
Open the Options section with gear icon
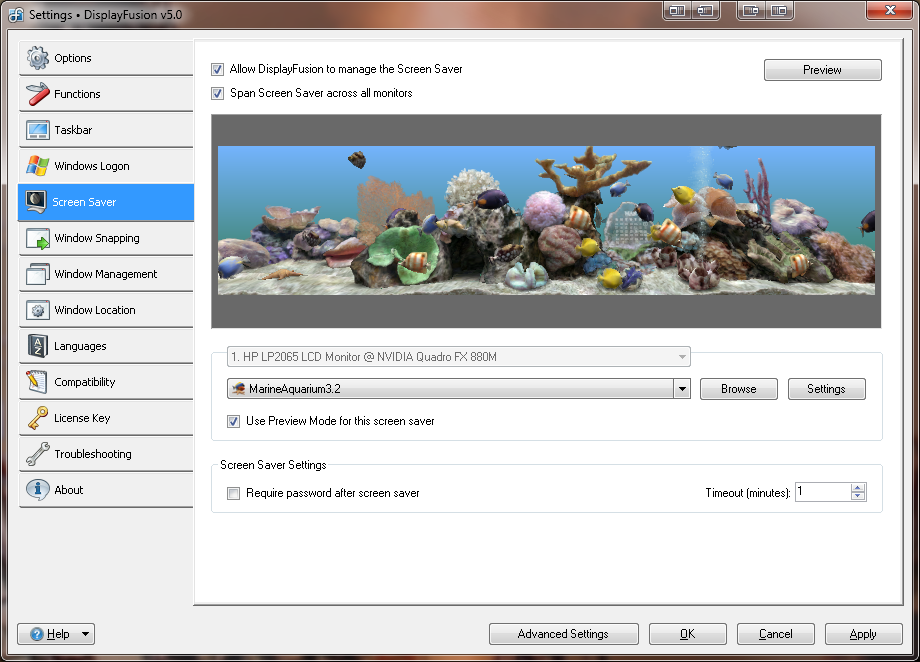click(x=38, y=58)
